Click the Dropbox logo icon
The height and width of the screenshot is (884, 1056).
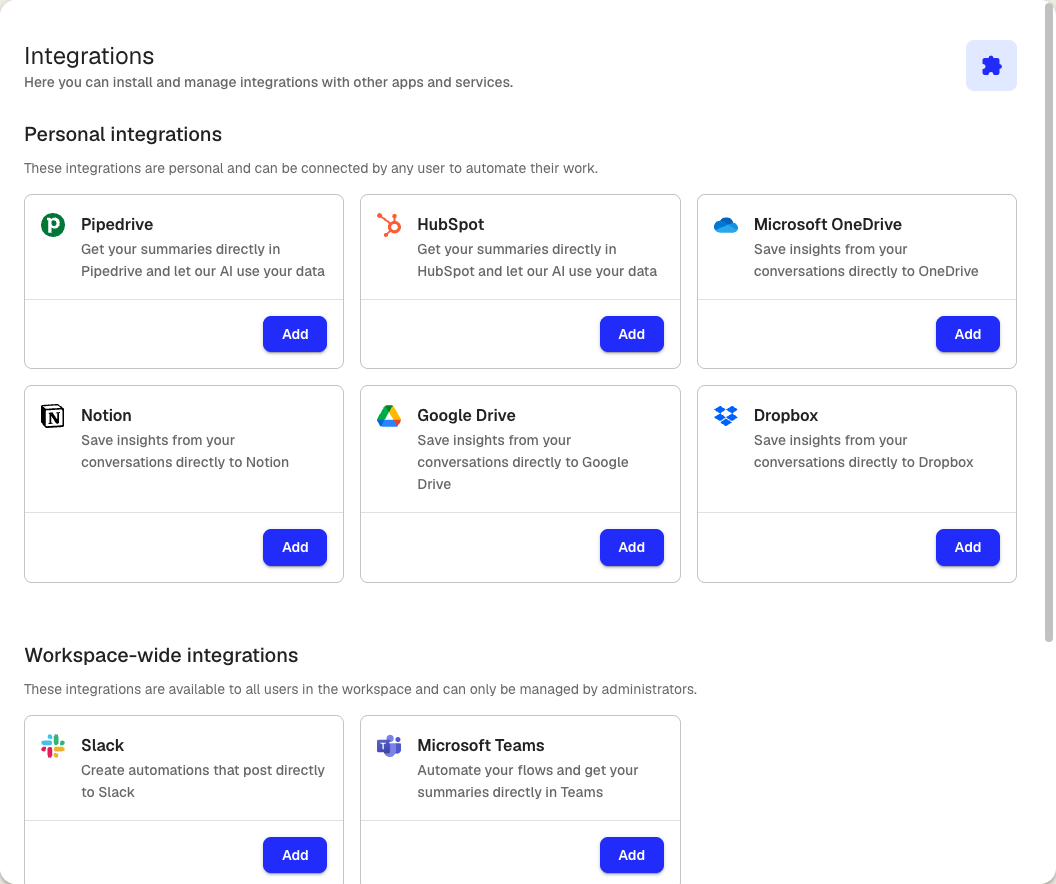tap(725, 415)
